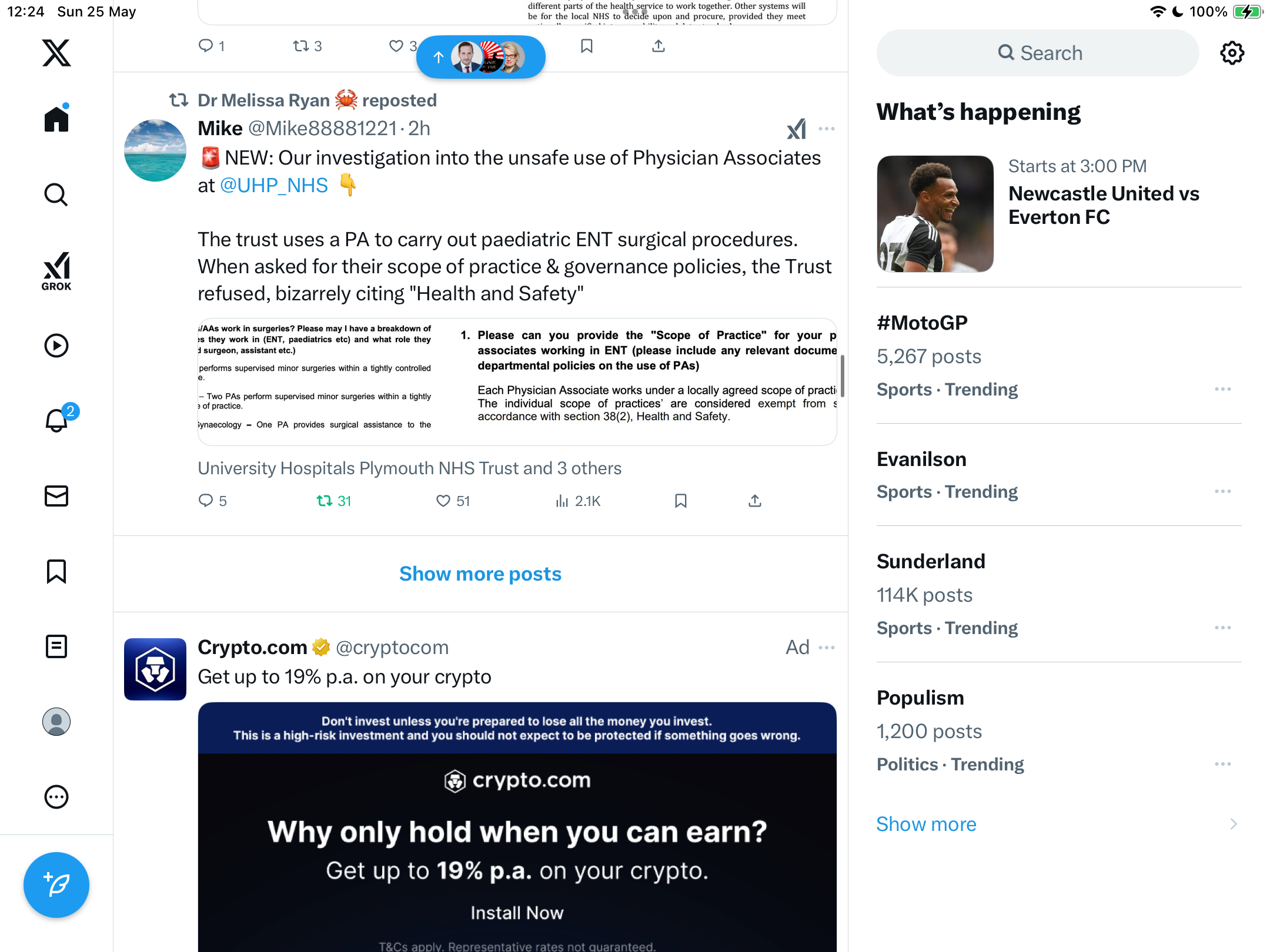
Task: Open Messages envelope icon
Action: [56, 496]
